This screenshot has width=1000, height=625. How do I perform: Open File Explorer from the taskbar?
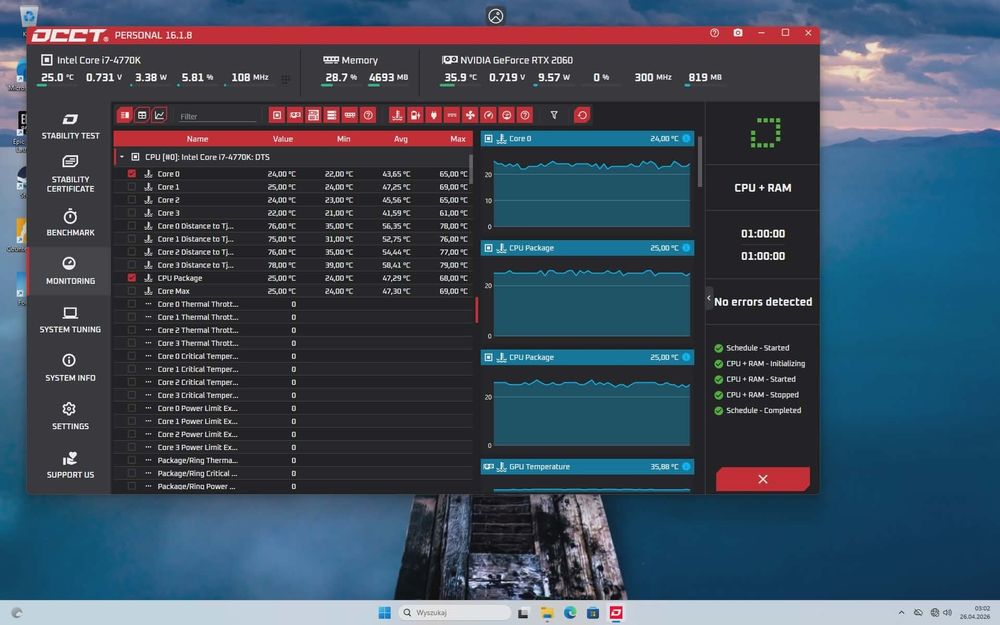click(547, 613)
